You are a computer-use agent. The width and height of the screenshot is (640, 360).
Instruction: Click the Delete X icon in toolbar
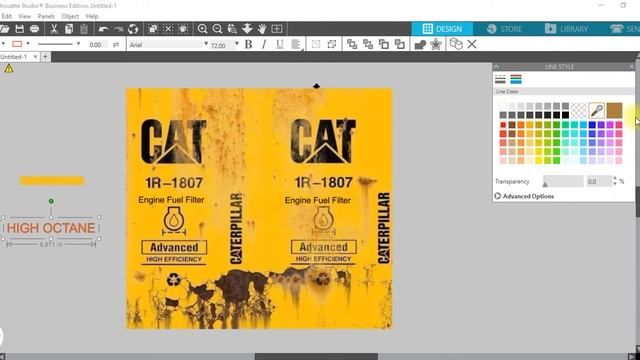click(472, 44)
